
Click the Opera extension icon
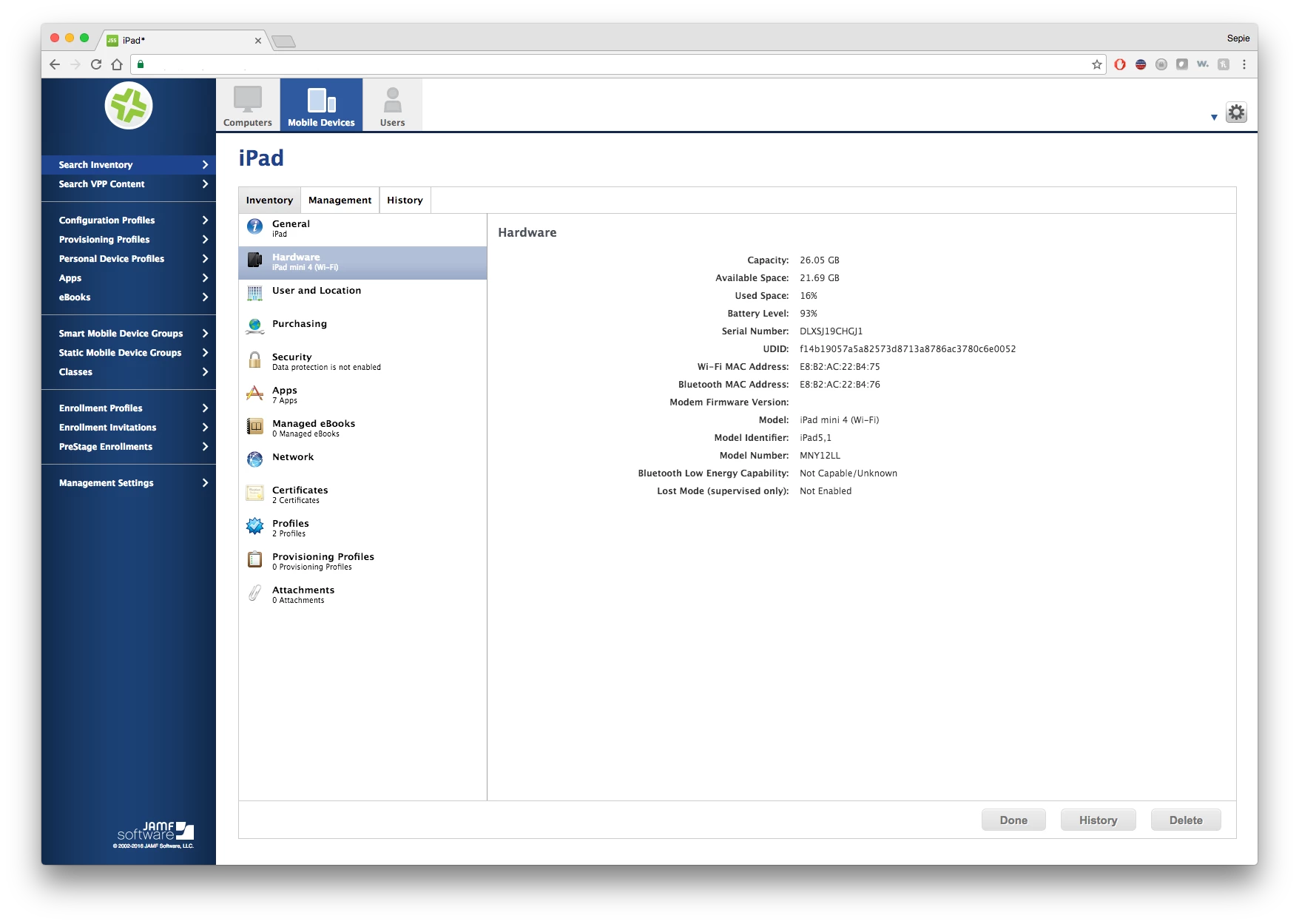pos(1120,64)
